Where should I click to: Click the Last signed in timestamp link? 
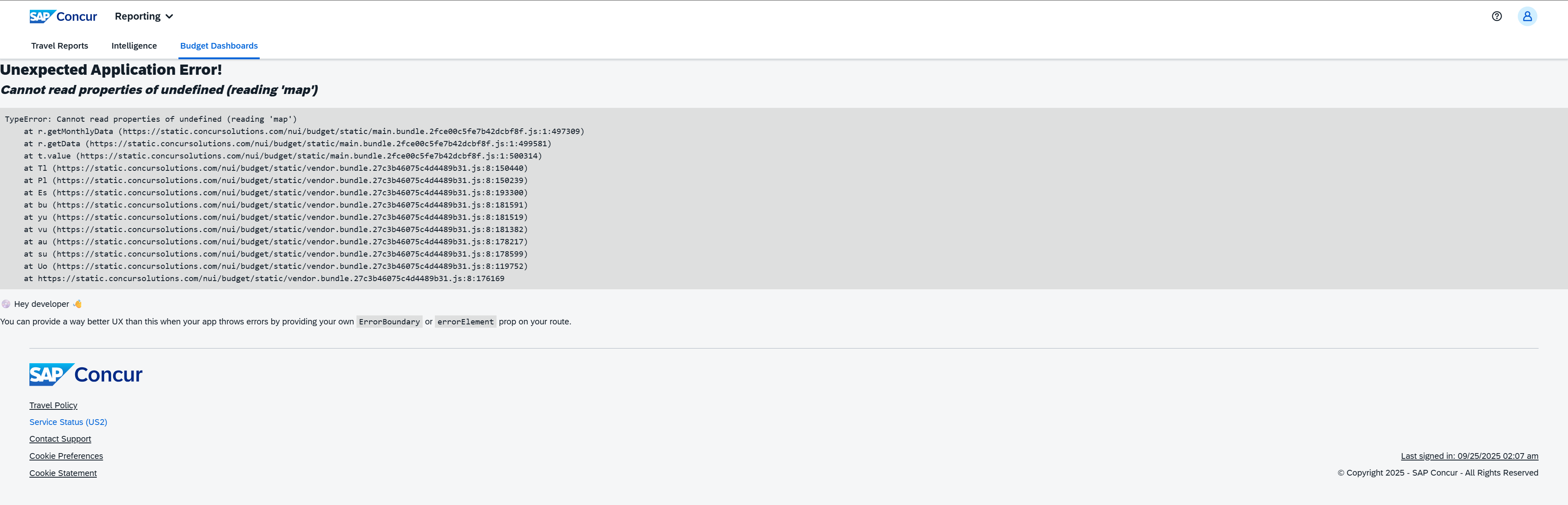pyautogui.click(x=1469, y=456)
